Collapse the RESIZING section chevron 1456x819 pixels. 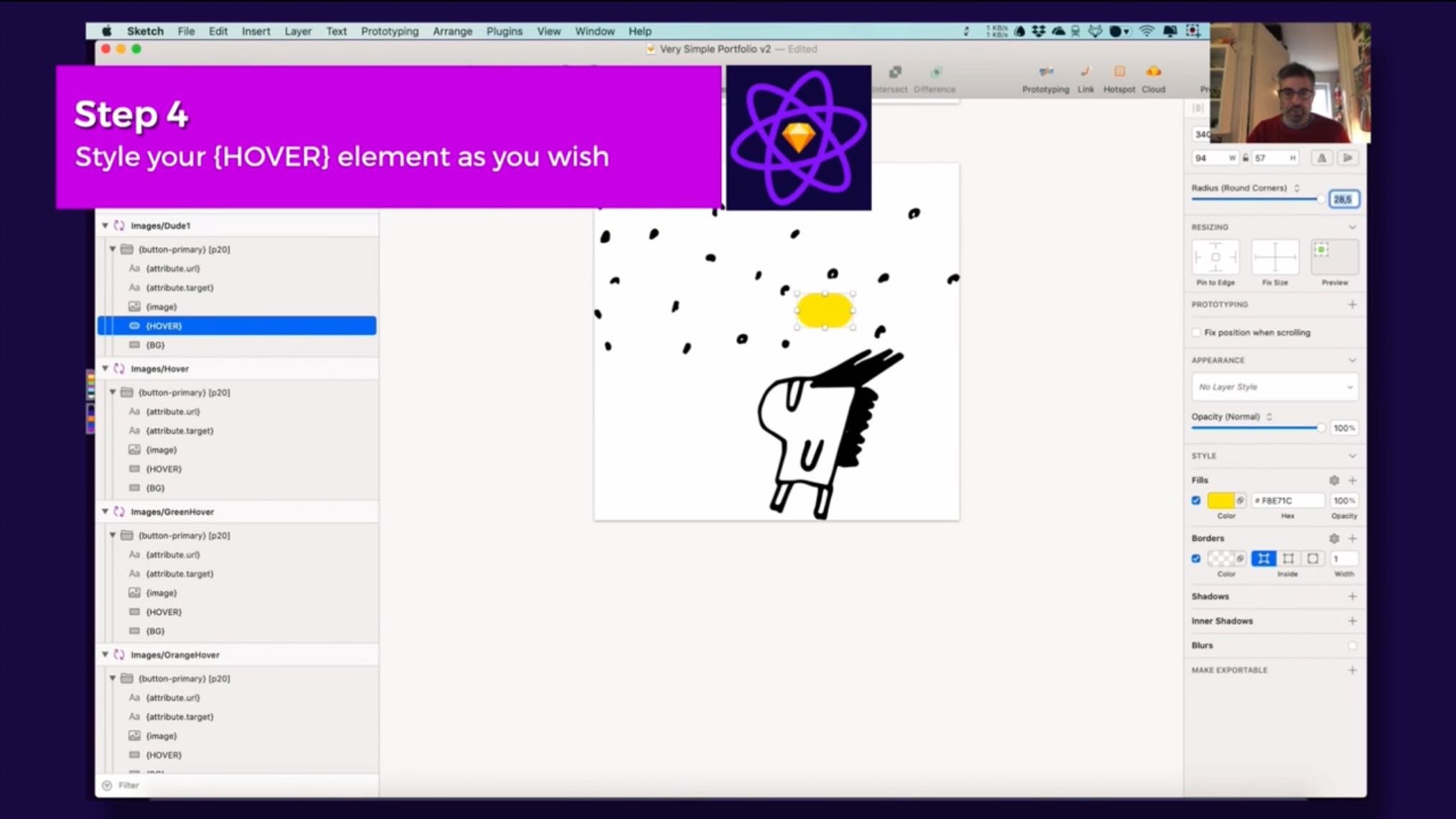1353,227
